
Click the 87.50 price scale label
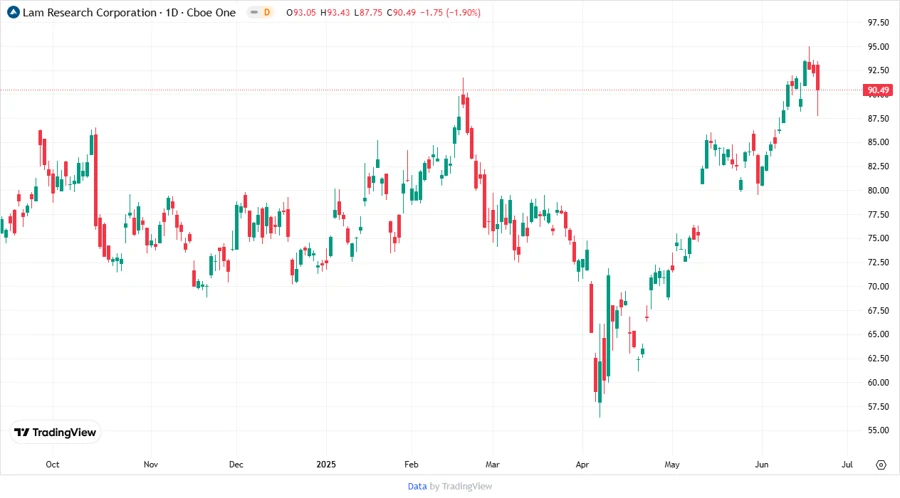pyautogui.click(x=878, y=118)
